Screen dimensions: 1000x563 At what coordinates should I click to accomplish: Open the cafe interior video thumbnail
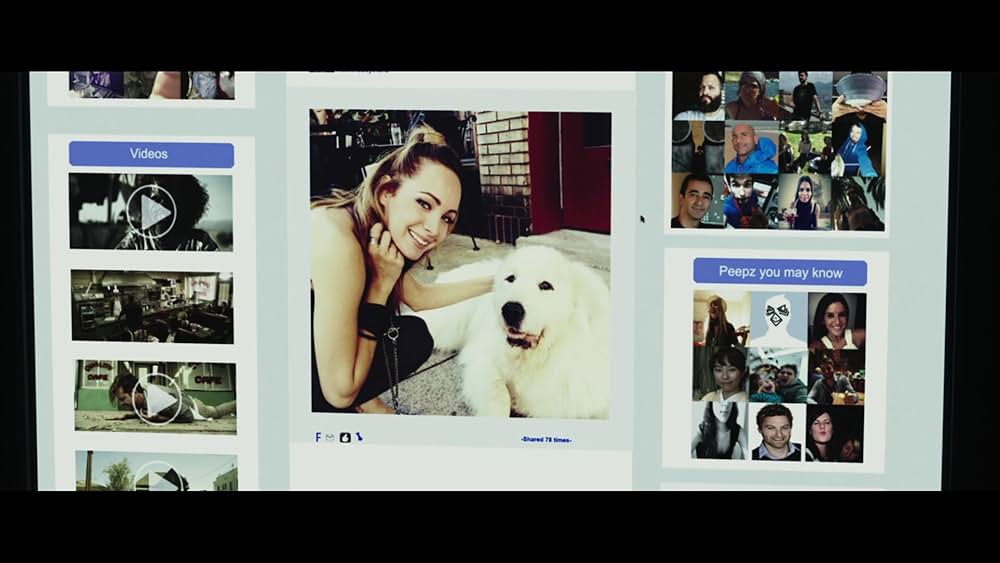pyautogui.click(x=152, y=306)
